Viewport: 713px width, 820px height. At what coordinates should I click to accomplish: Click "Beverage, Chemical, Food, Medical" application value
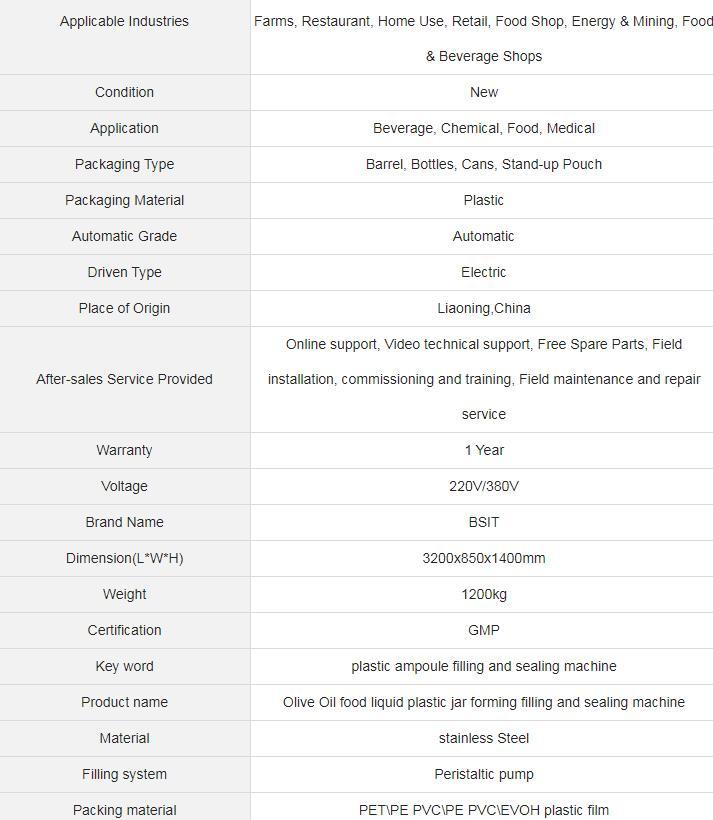483,128
